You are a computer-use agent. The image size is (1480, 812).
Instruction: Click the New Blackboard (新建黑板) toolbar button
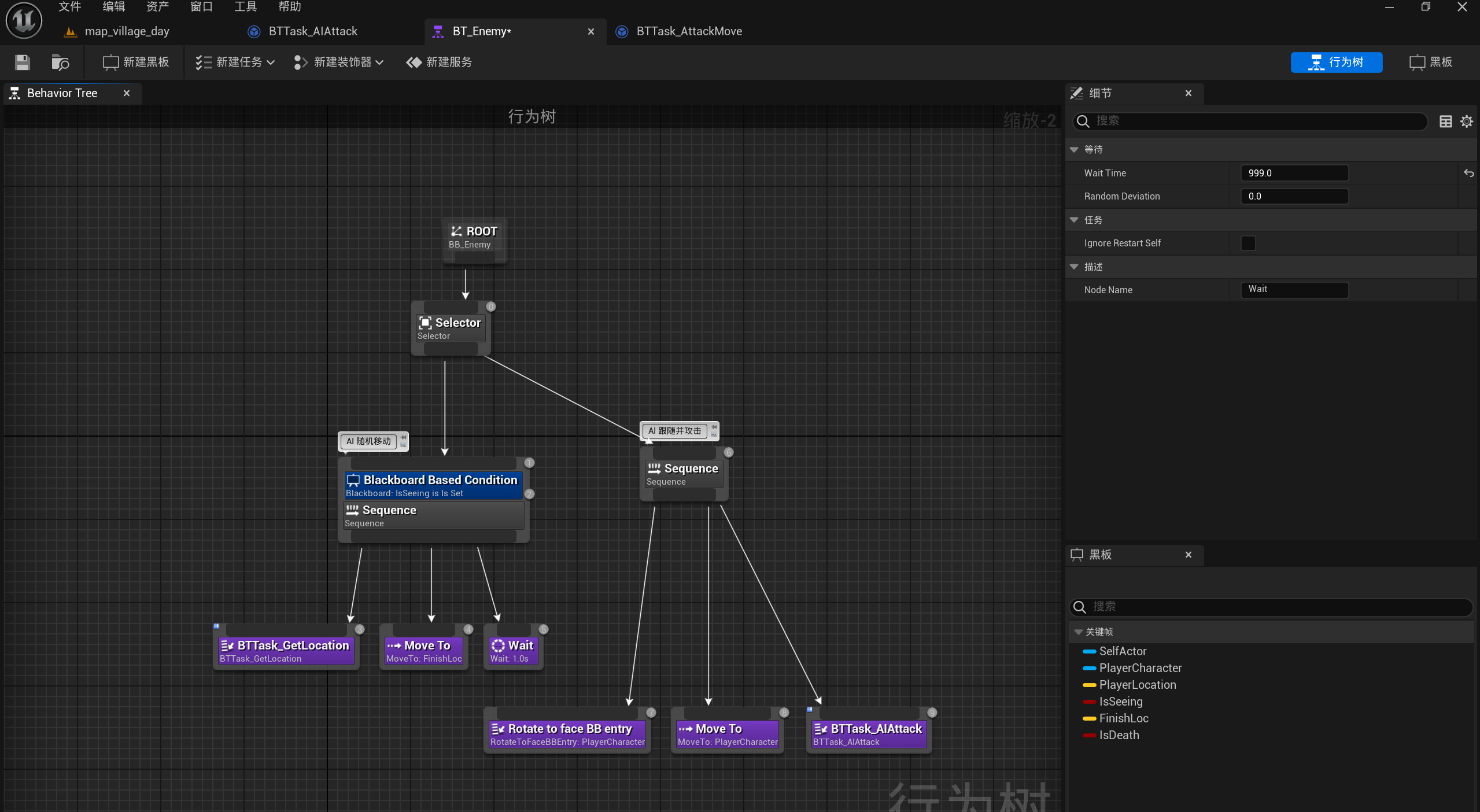136,62
